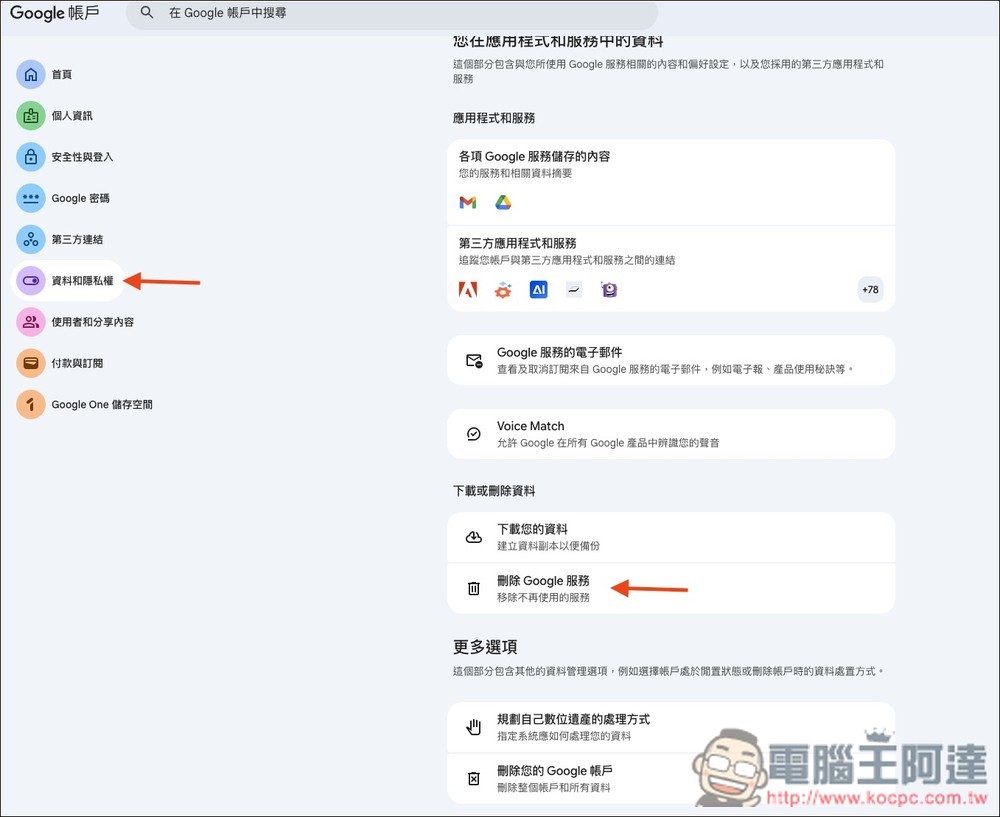The width and height of the screenshot is (1000, 817).
Task: Open 刪除您的 Google 帳戶 option
Action: [x=671, y=778]
